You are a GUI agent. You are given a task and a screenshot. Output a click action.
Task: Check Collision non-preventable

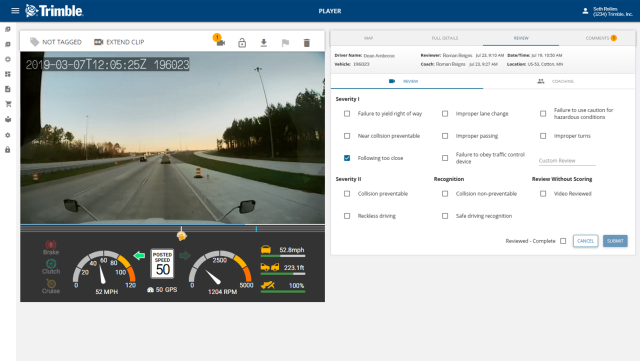point(445,194)
